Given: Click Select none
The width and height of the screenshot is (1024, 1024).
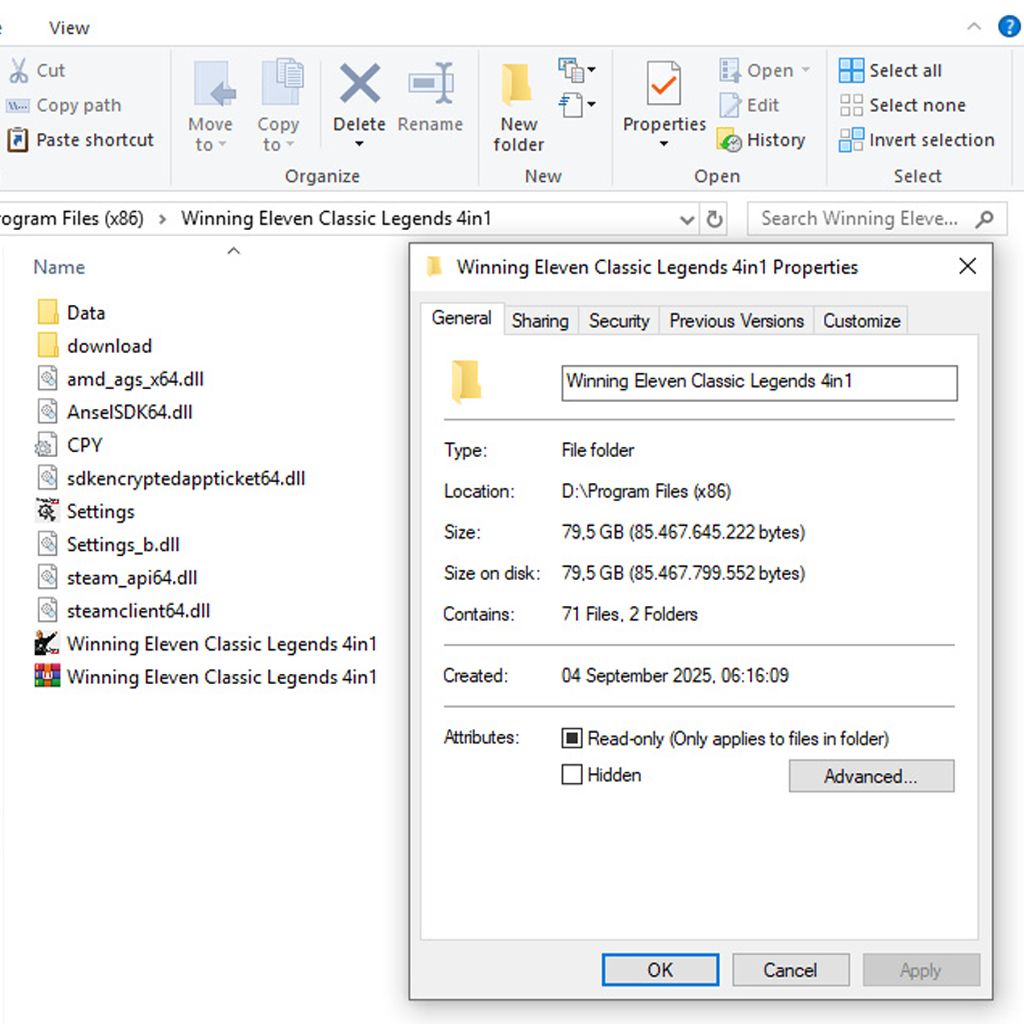Looking at the screenshot, I should coord(903,105).
